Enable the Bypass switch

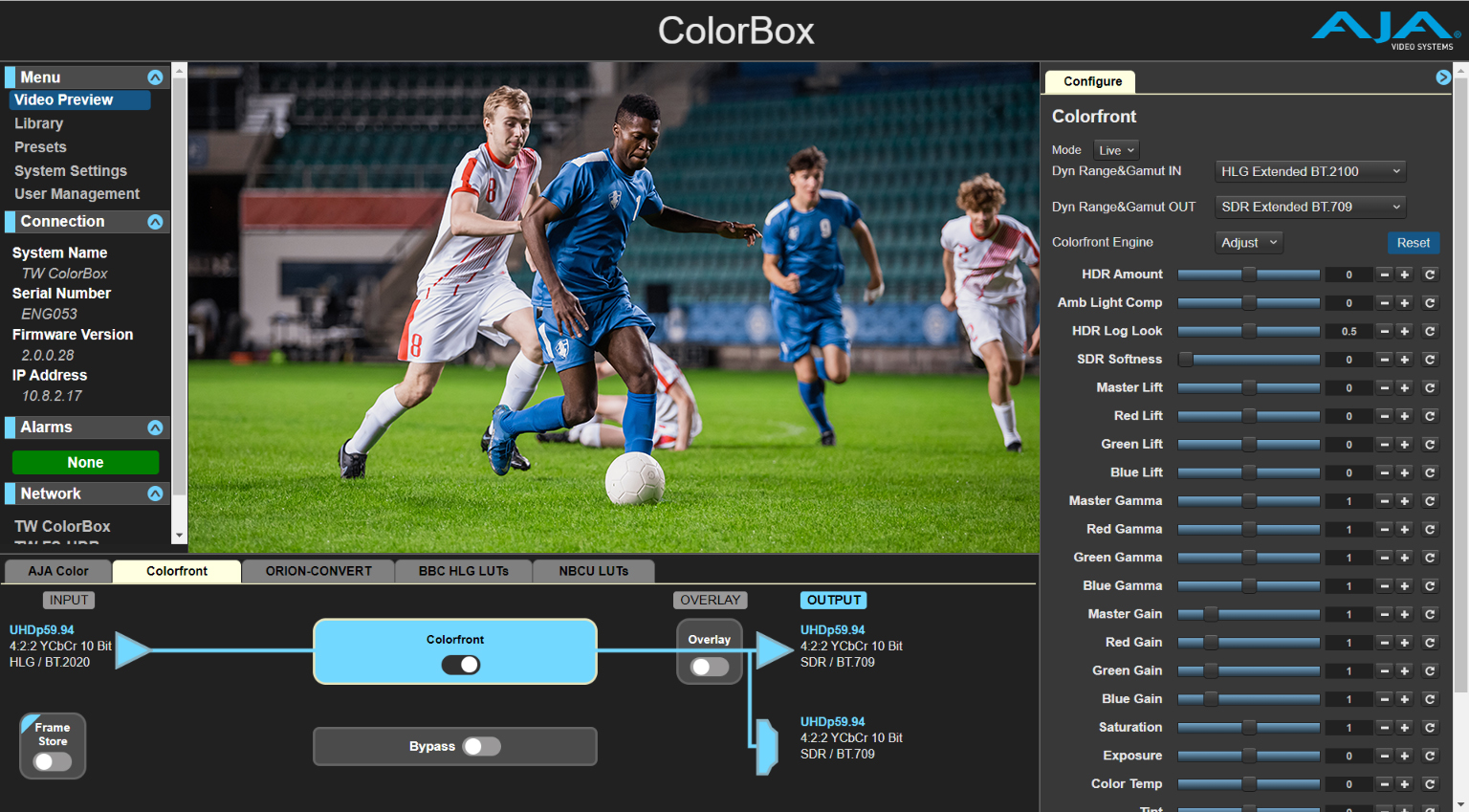(481, 746)
